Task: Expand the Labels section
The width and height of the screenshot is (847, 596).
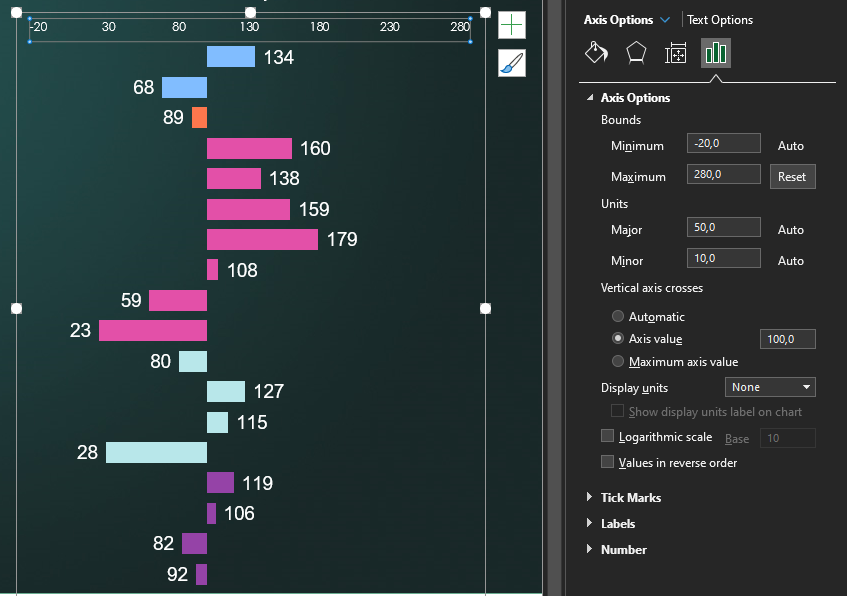Action: point(589,523)
